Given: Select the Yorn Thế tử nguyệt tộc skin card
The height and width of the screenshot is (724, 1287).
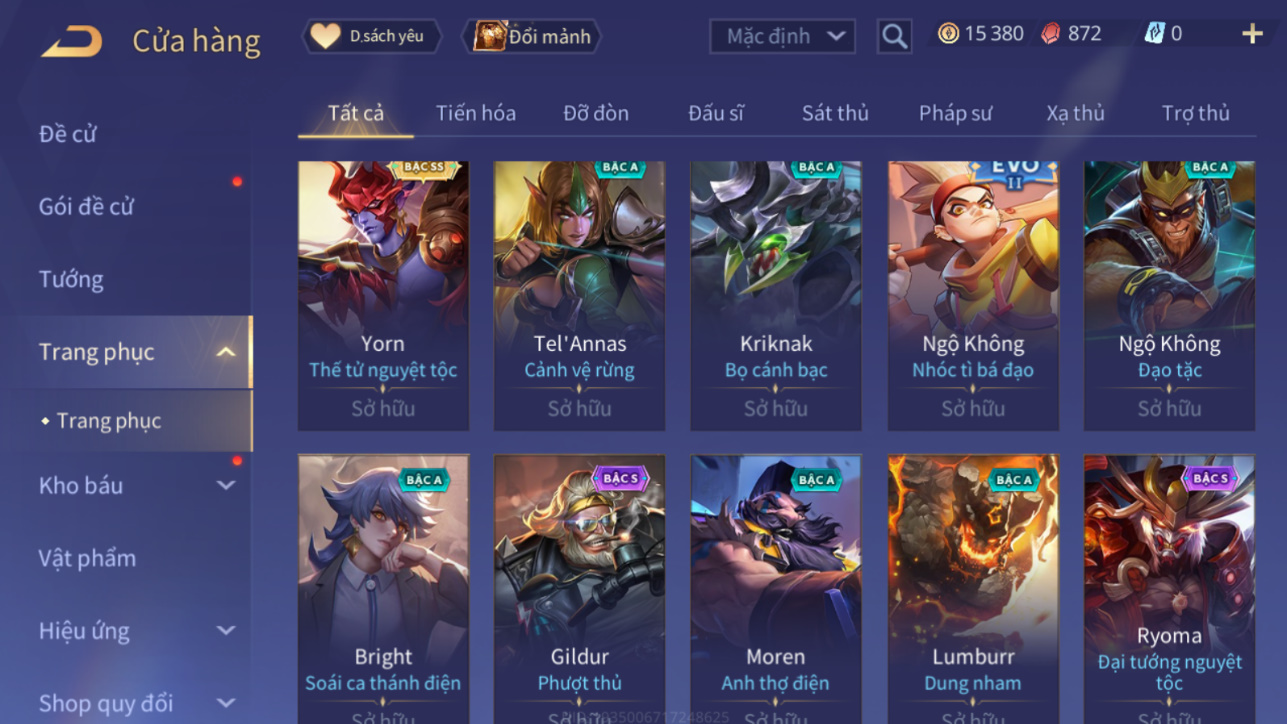Looking at the screenshot, I should pos(383,296).
